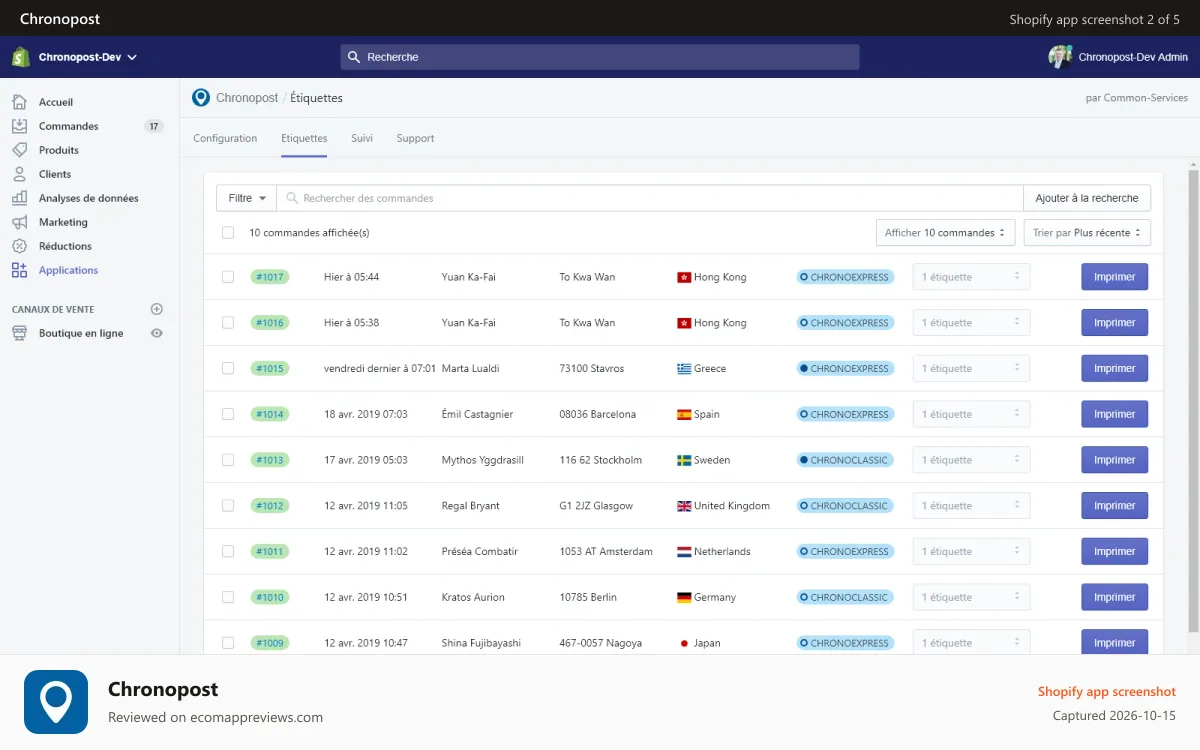Click the Germany flag icon
The image size is (1200, 750).
click(684, 597)
